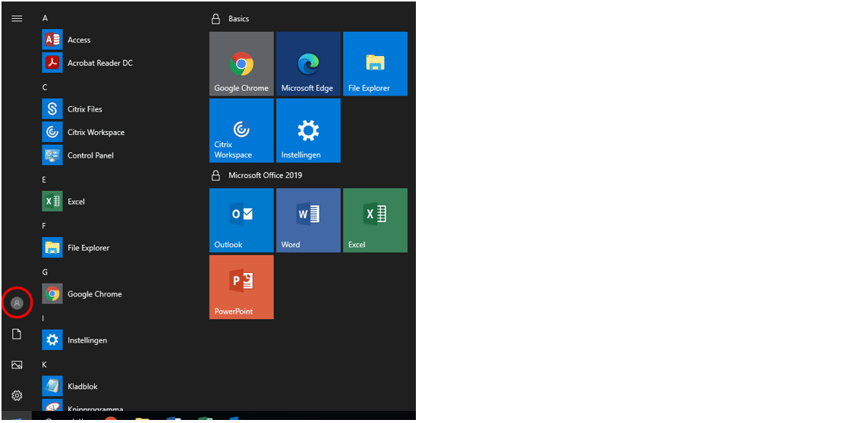Open the Google Chrome tile
Image resolution: width=850 pixels, height=423 pixels.
[241, 63]
